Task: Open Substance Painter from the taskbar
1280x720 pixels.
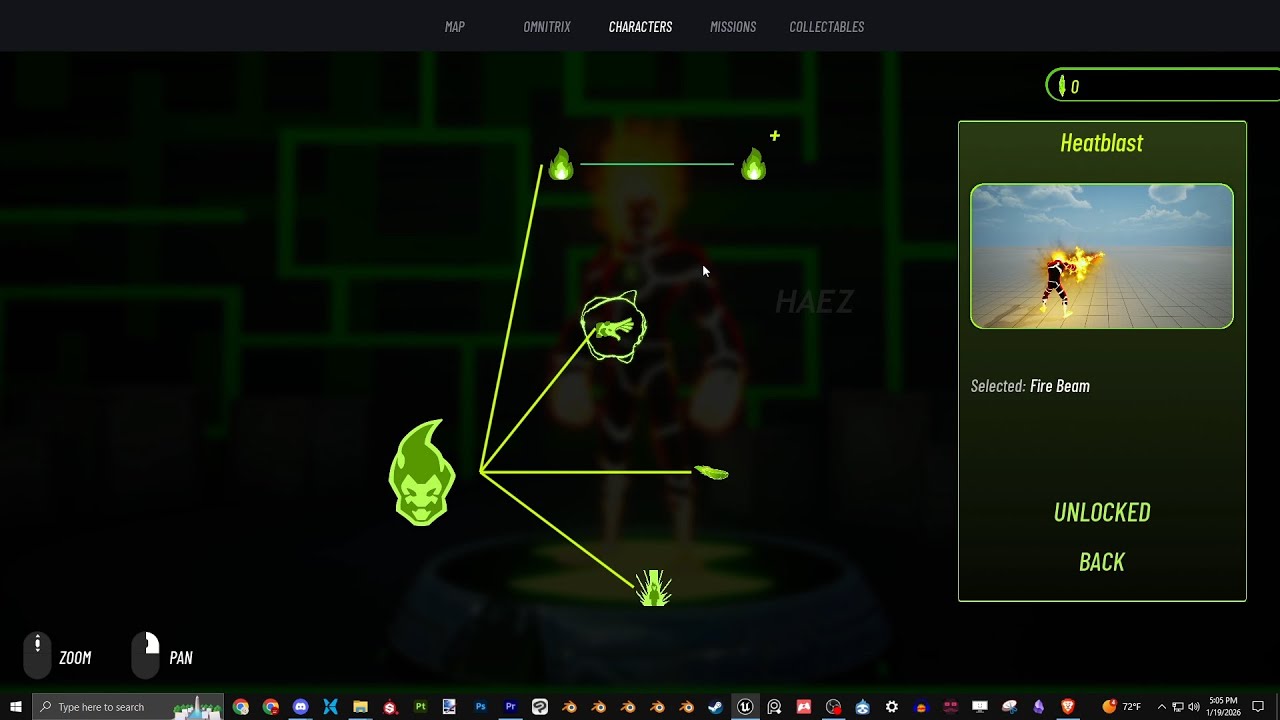Action: point(420,707)
